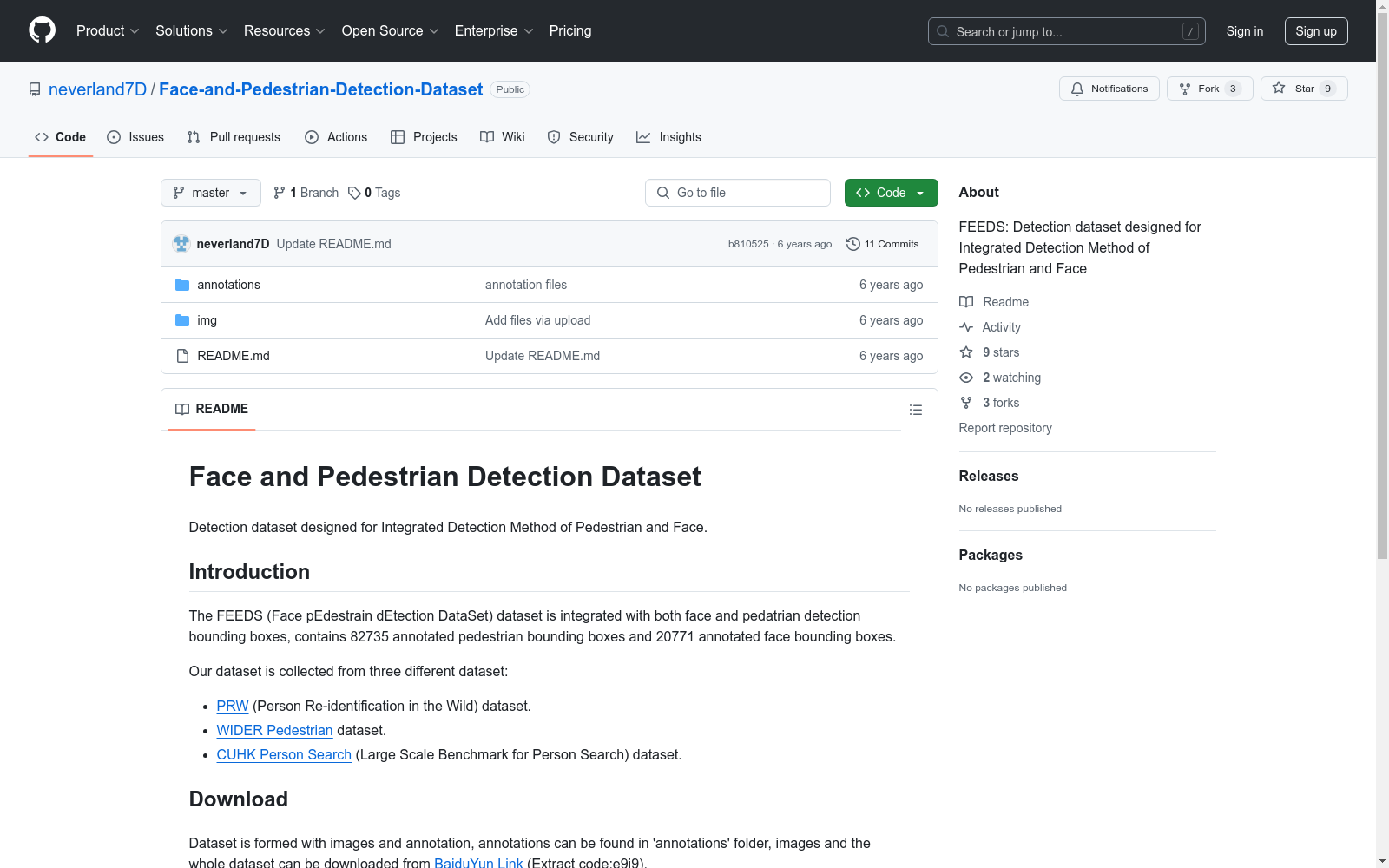Open the annotations folder

(229, 285)
